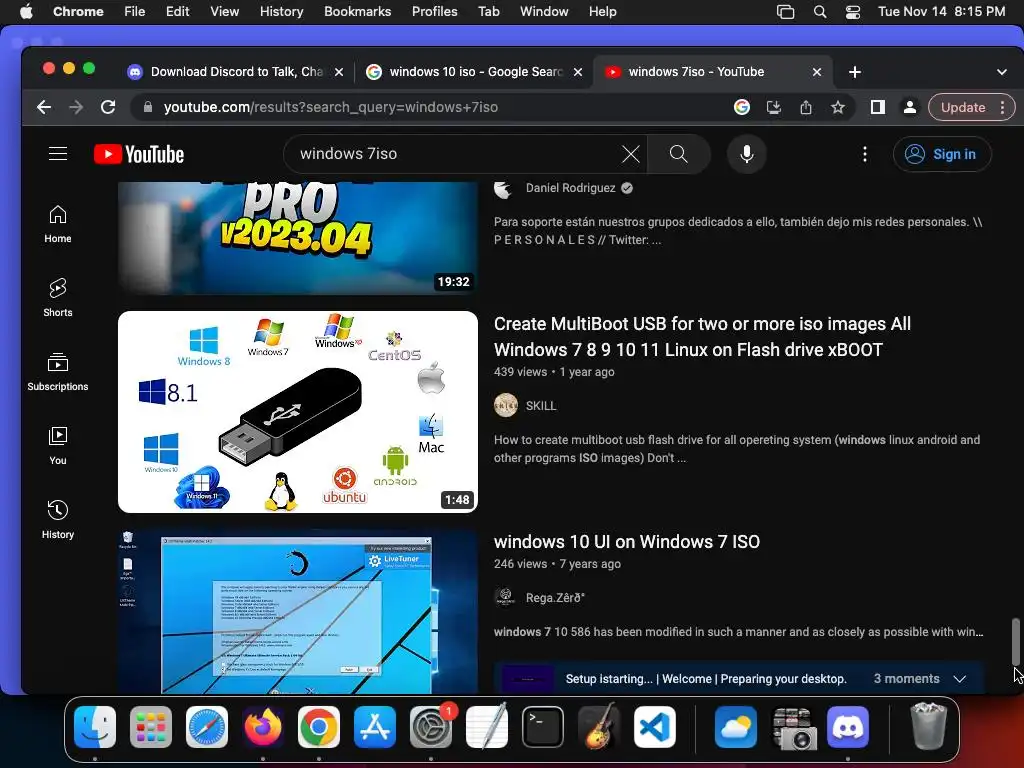Open windows 10 UI on Windows 7 ISO title

point(626,541)
